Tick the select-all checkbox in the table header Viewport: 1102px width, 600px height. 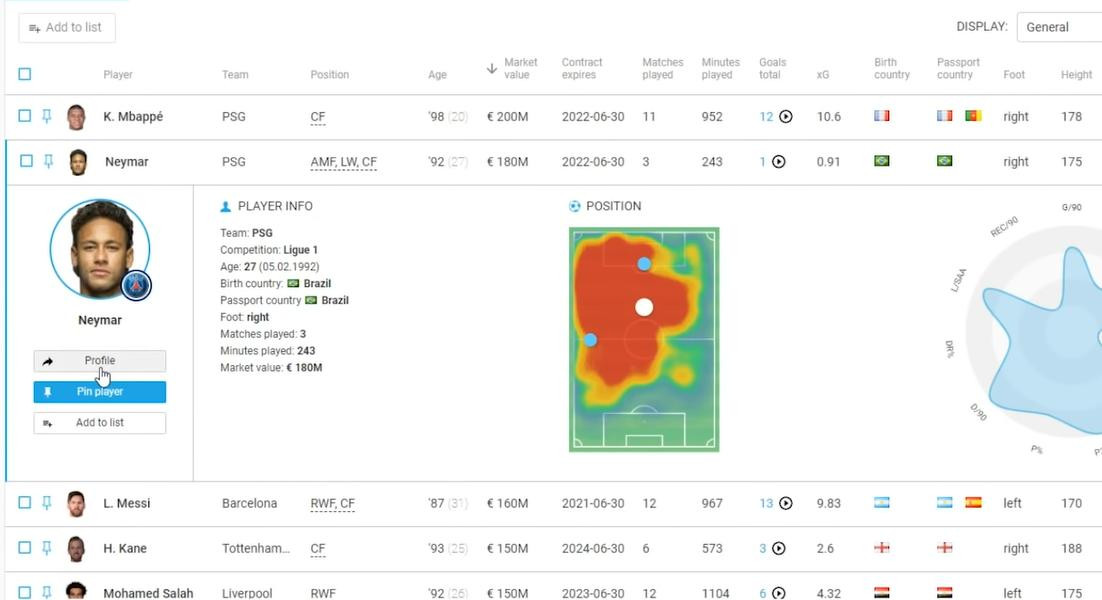pyautogui.click(x=25, y=74)
